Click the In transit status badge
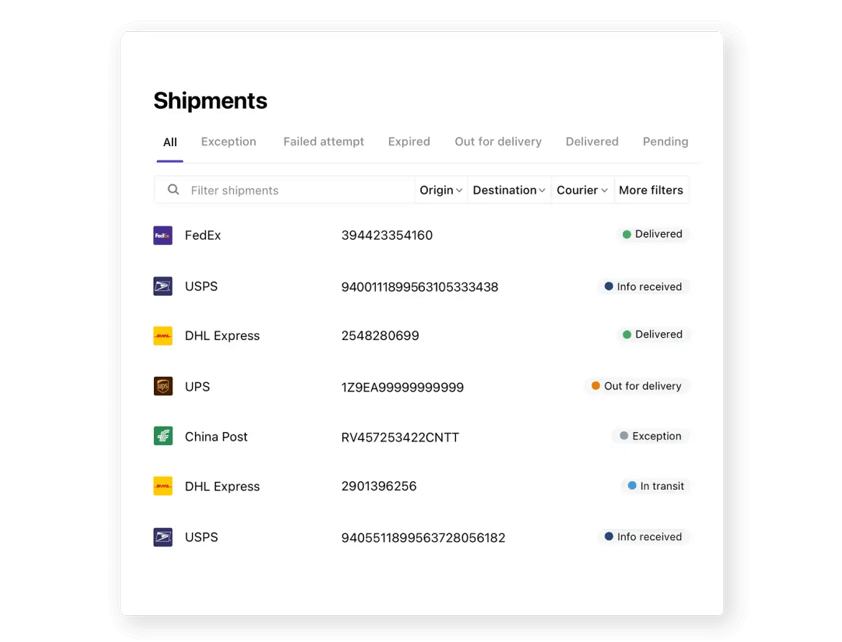Screen dimensions: 842x642 pos(655,486)
